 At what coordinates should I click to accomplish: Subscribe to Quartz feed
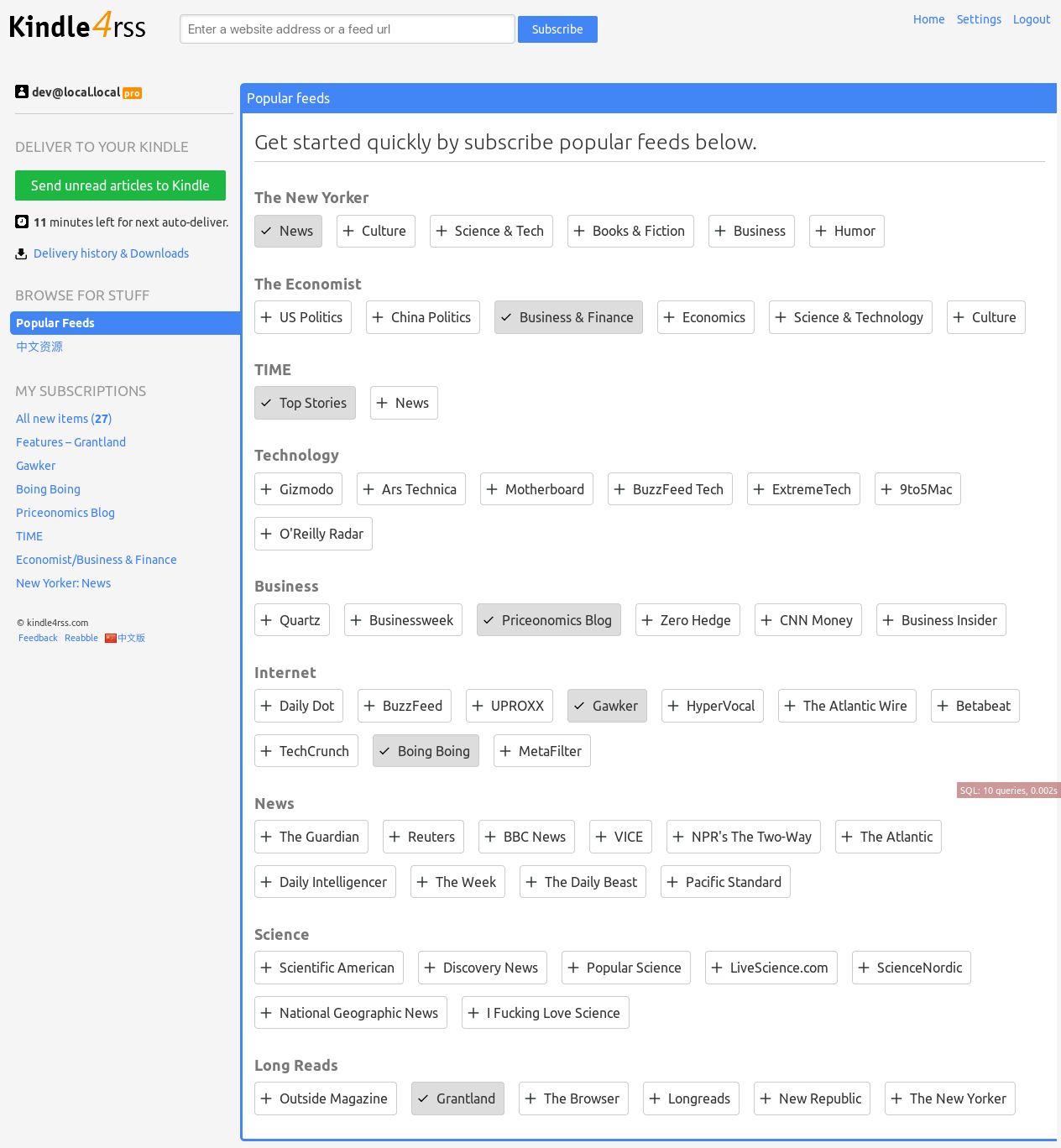(292, 620)
